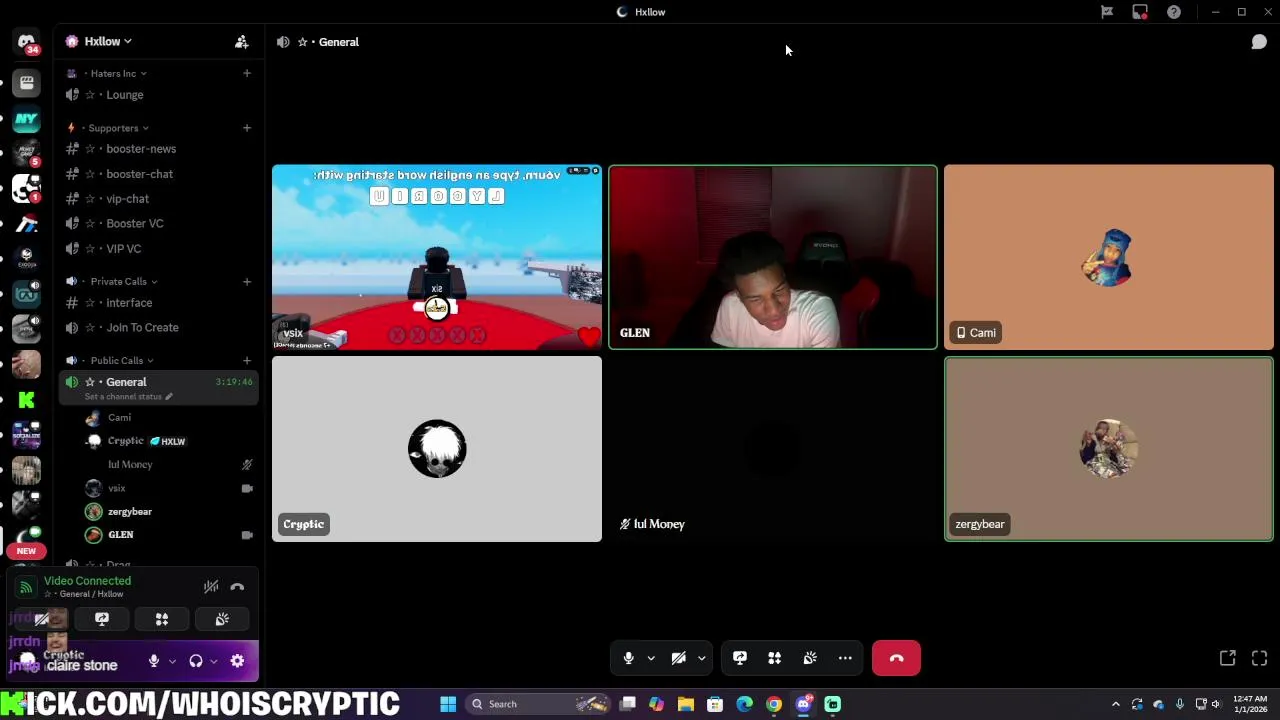Disconnect via the Video Connected panel phone icon

point(237,587)
